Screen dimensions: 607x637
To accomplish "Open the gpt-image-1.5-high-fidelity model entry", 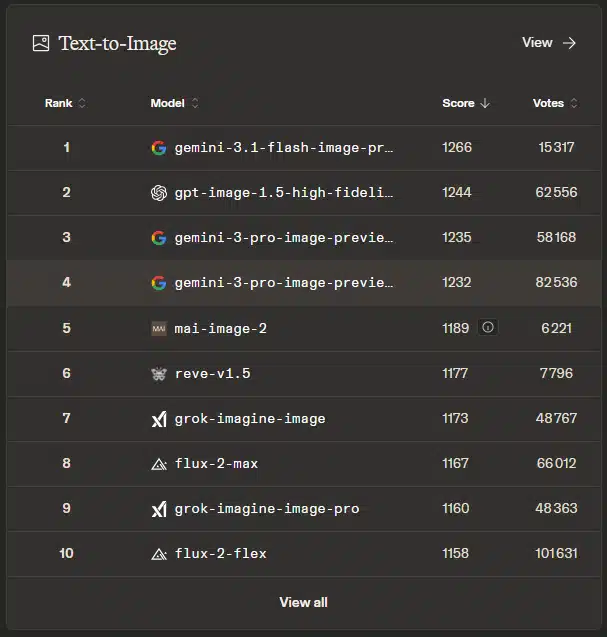I will click(x=284, y=193).
